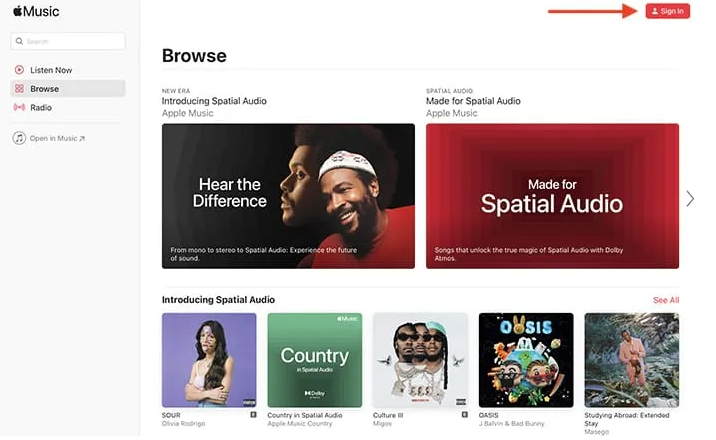Click Apple Music under Introducing Spatial Audio
The width and height of the screenshot is (716, 440).
click(188, 113)
